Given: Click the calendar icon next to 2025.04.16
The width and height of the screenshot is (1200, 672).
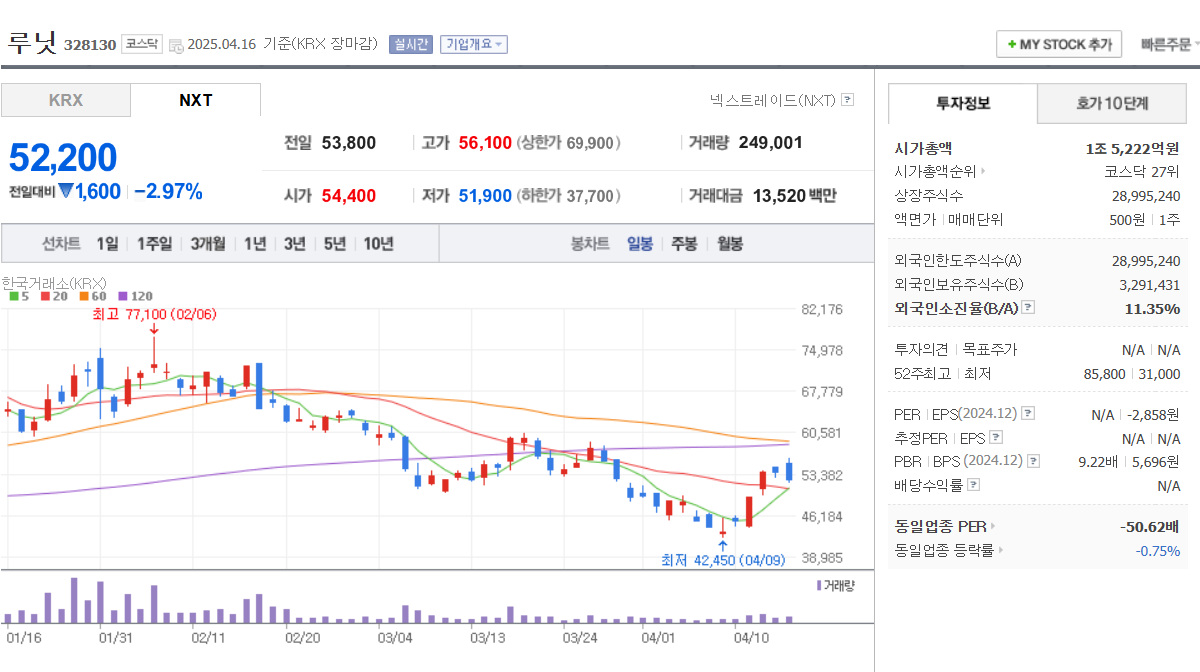Looking at the screenshot, I should tap(175, 44).
